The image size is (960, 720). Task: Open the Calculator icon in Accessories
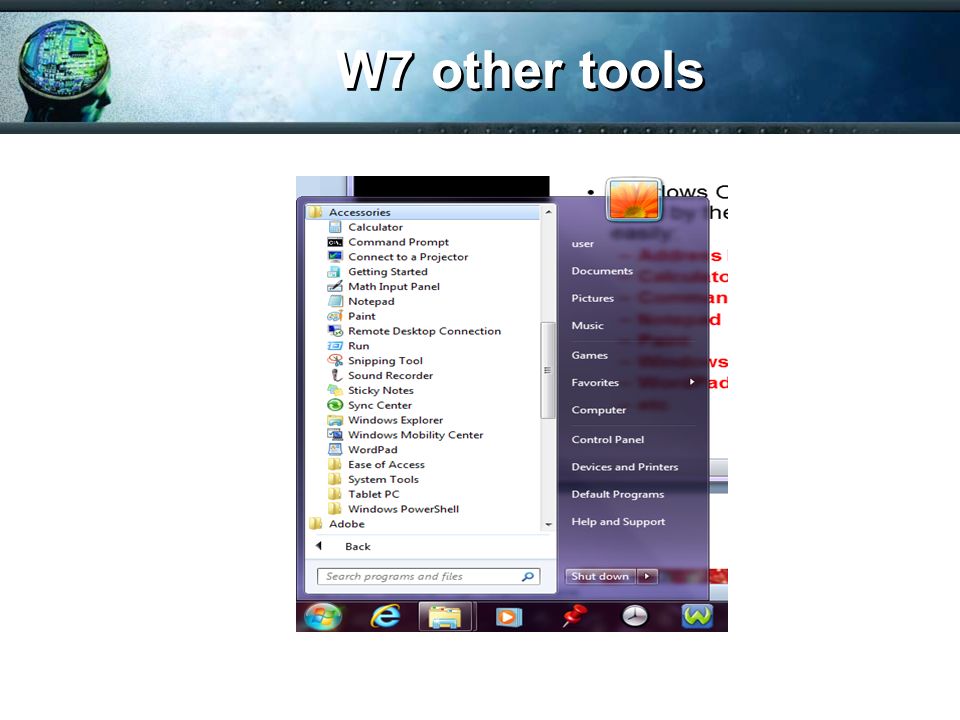pyautogui.click(x=335, y=227)
